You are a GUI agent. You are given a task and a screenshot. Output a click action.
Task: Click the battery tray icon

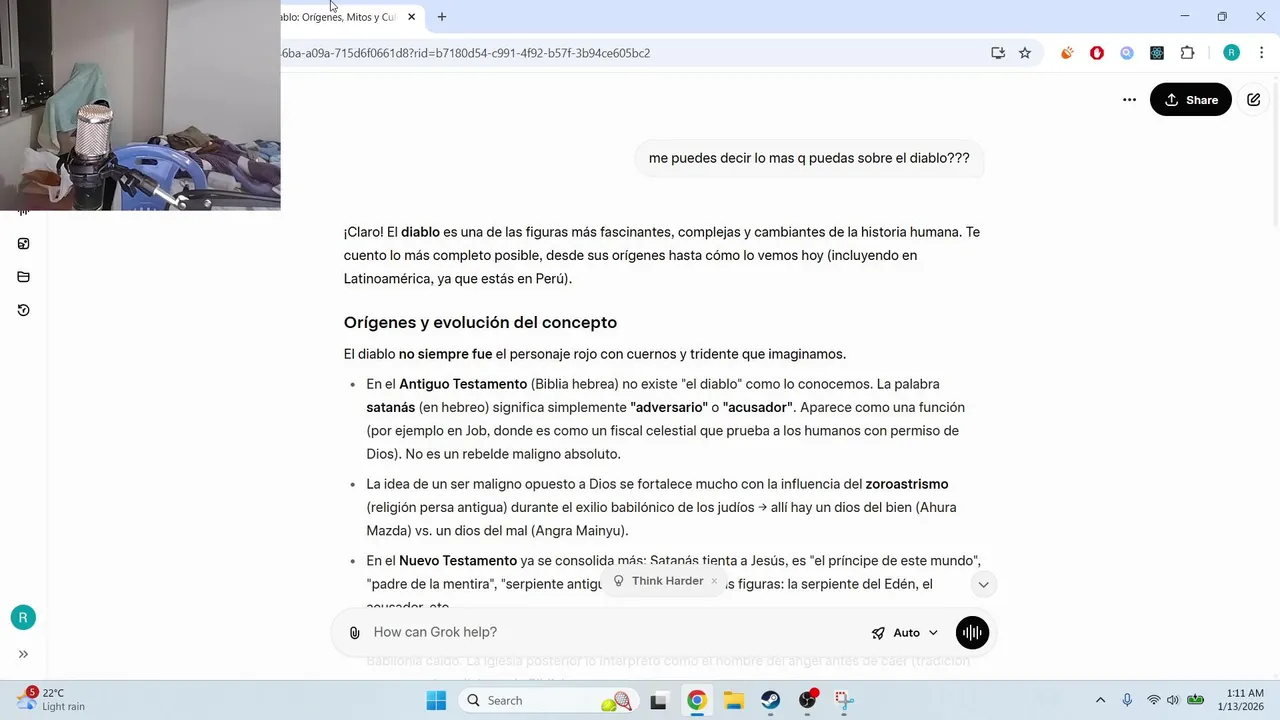tap(1195, 700)
